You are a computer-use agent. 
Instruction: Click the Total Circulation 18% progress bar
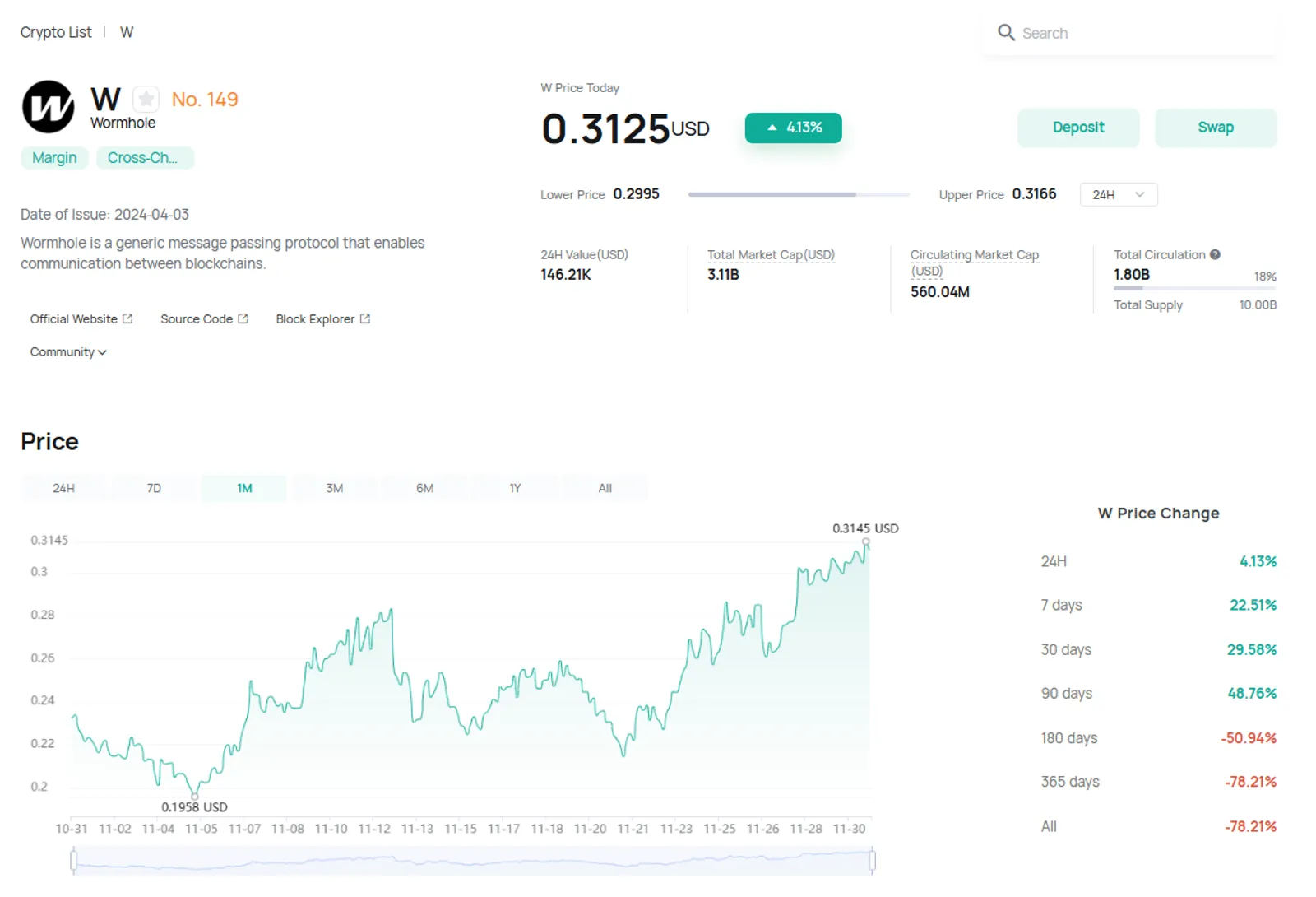click(x=1195, y=288)
